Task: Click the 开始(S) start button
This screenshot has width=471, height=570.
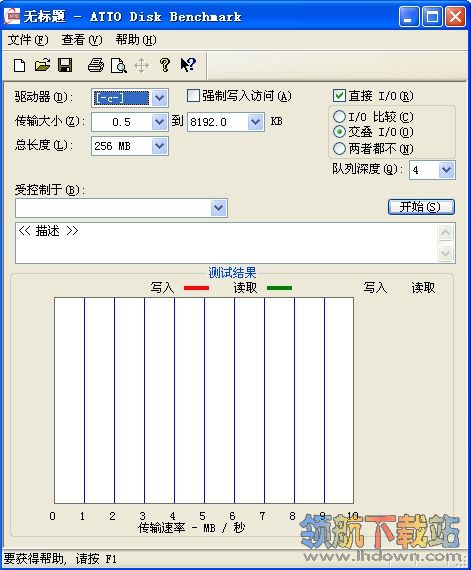Action: (x=421, y=207)
